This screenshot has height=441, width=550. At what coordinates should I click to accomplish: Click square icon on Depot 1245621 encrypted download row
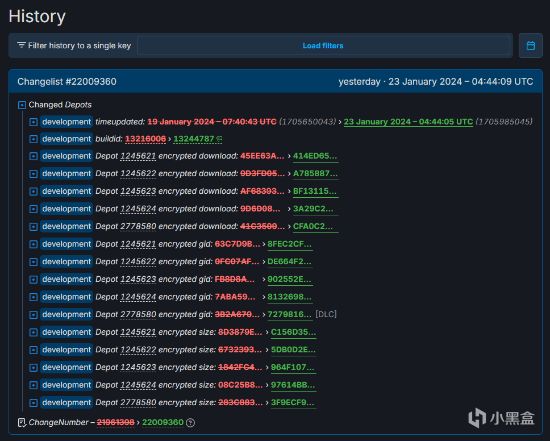click(x=33, y=156)
